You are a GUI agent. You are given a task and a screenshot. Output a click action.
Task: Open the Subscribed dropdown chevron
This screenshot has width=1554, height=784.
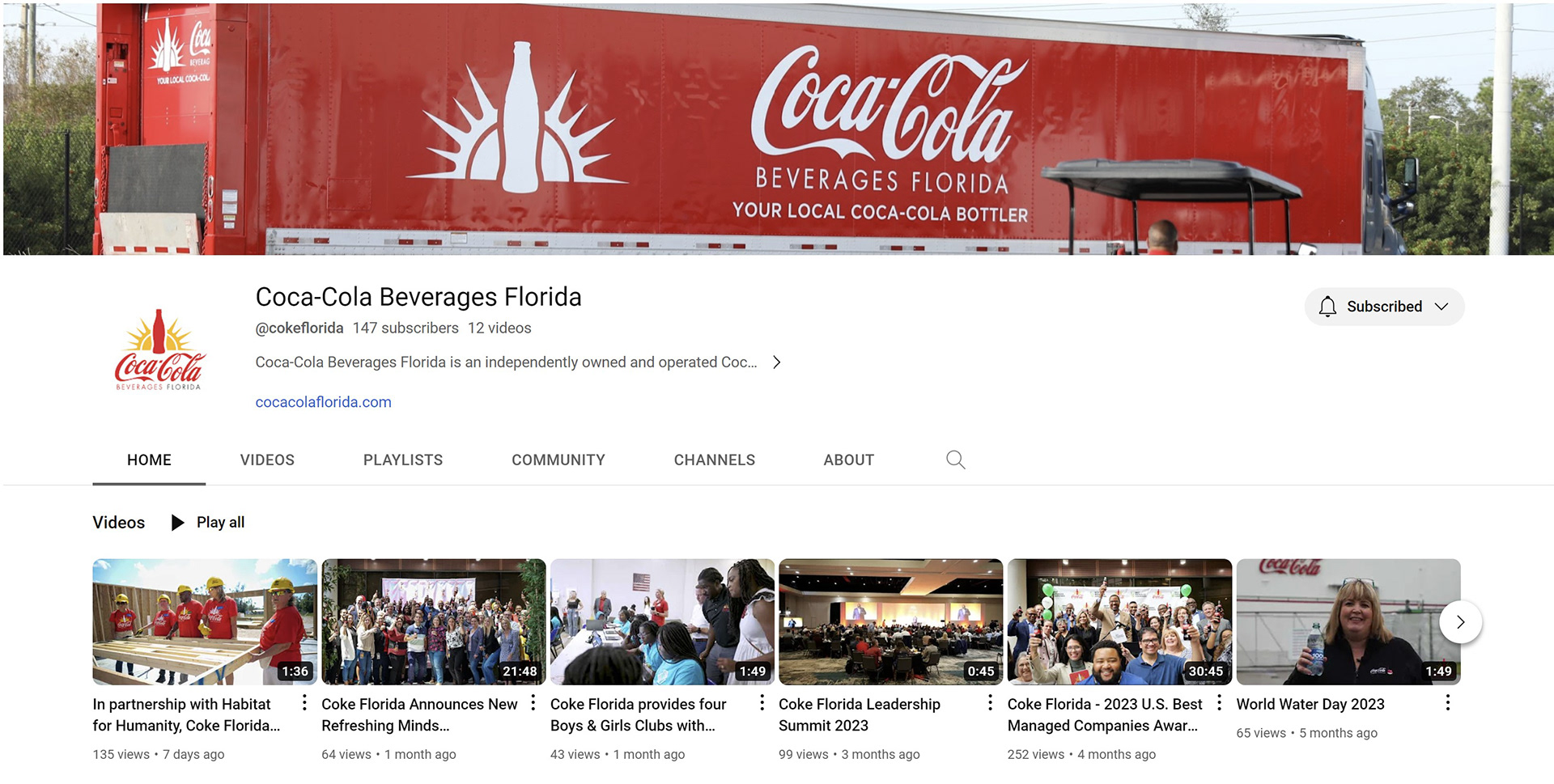pyautogui.click(x=1441, y=307)
